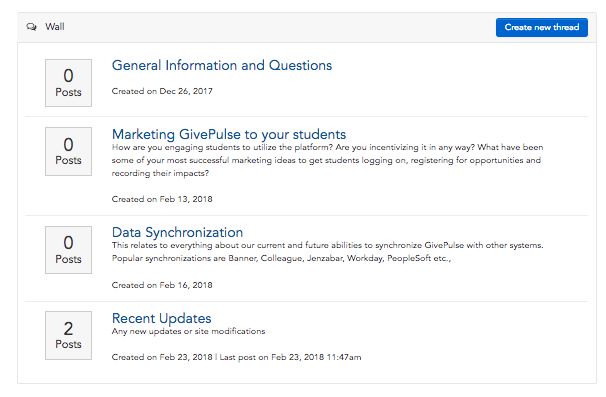Viewport: 606px width, 397px height.
Task: Open the General Information and Questions thread
Action: coord(222,65)
